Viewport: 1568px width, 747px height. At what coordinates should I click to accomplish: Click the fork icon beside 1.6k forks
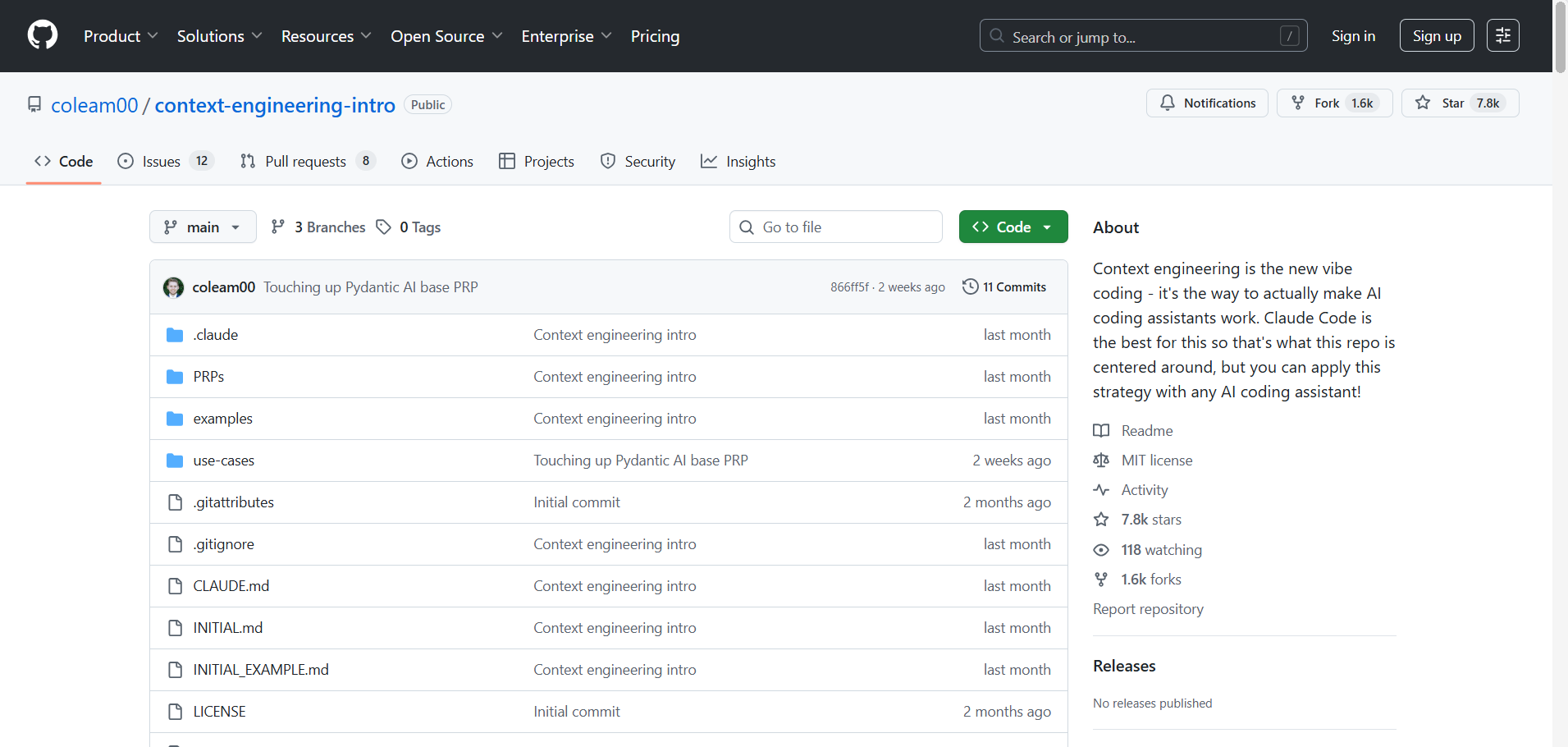(1101, 580)
